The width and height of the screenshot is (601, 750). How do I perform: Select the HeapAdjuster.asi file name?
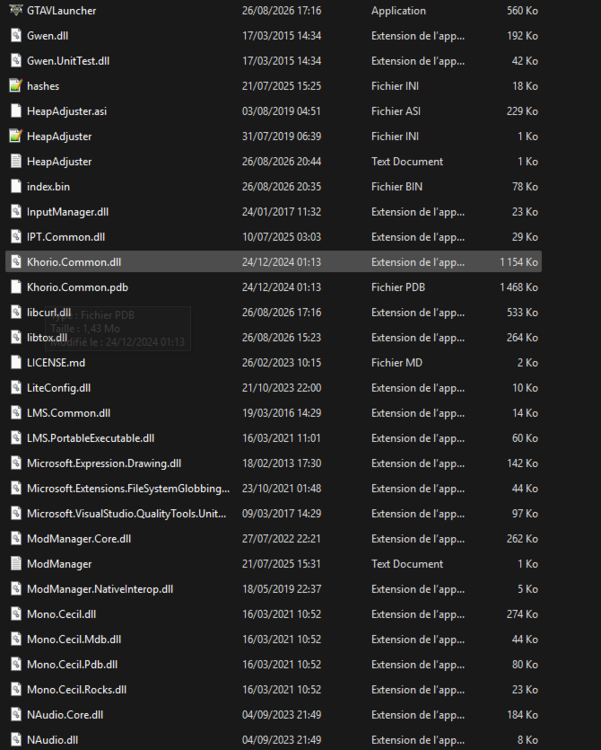tap(67, 111)
